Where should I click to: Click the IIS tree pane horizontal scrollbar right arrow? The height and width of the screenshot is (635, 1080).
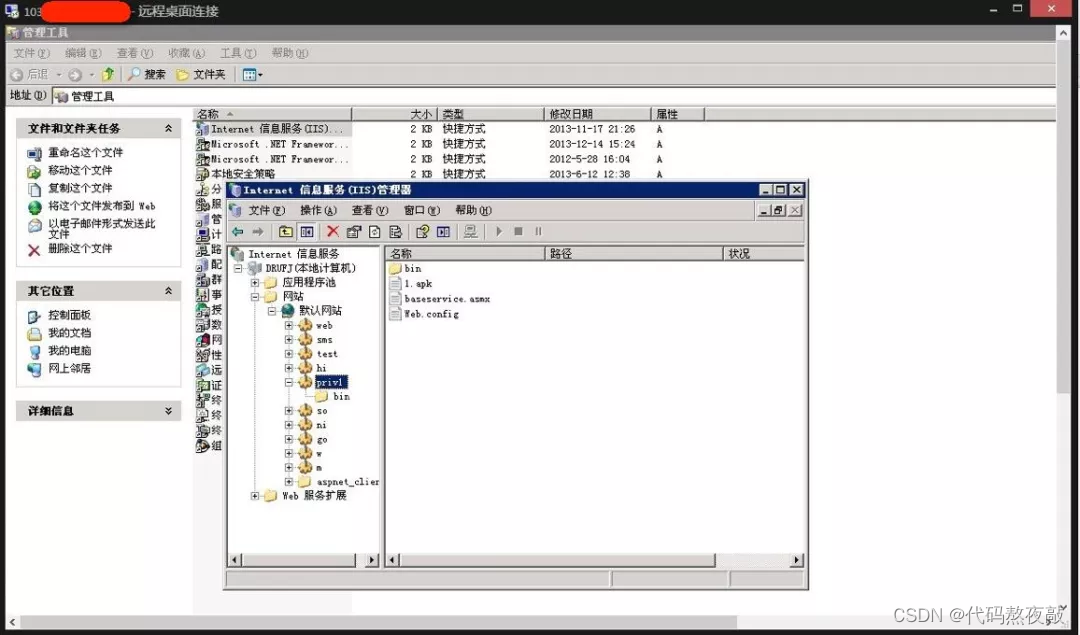coord(372,560)
